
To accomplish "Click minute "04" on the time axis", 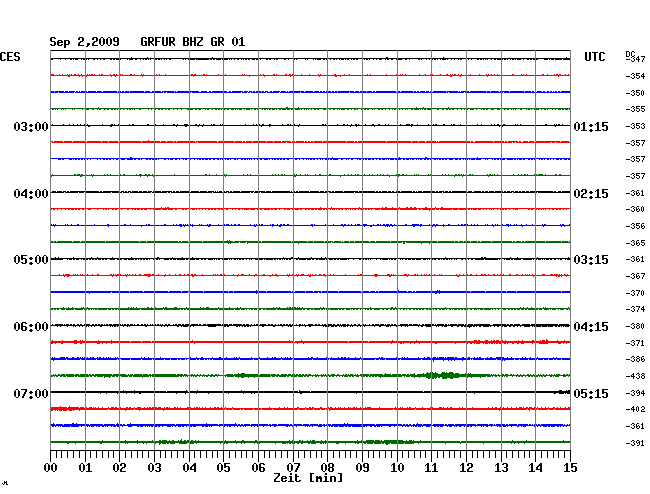I will pyautogui.click(x=189, y=468).
